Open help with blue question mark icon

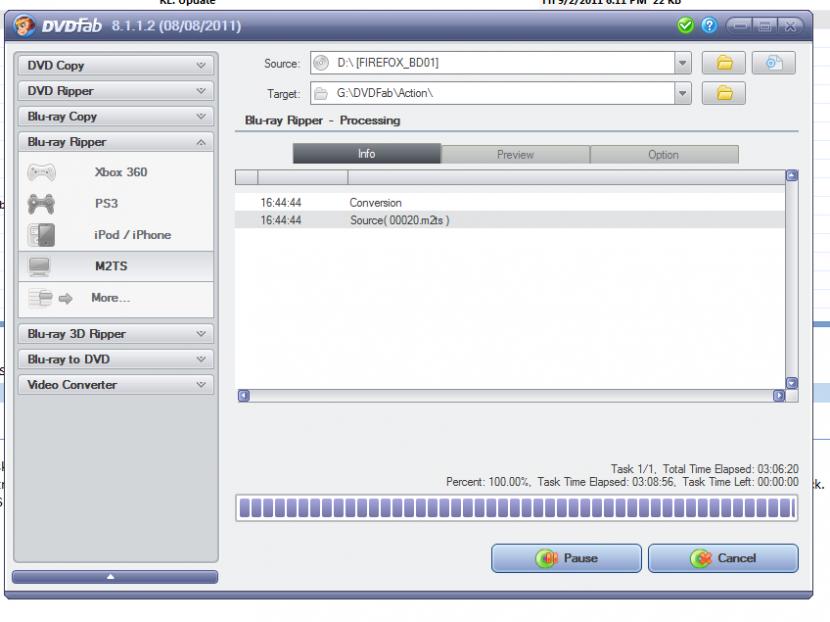[709, 25]
